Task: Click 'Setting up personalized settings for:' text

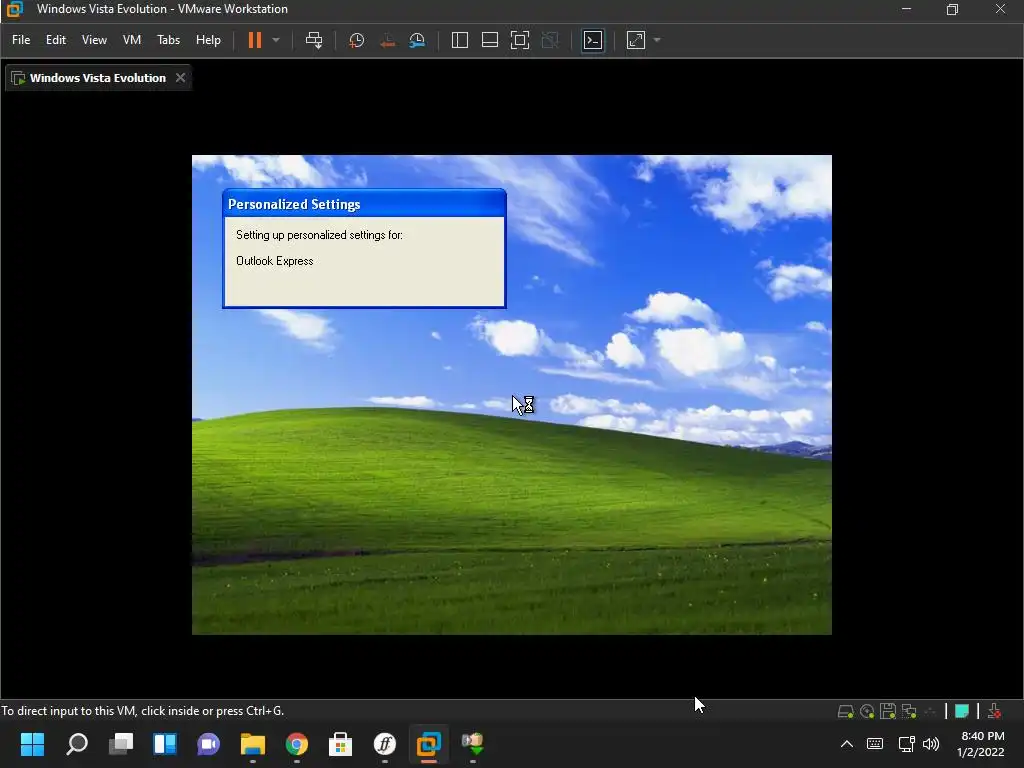Action: point(319,234)
